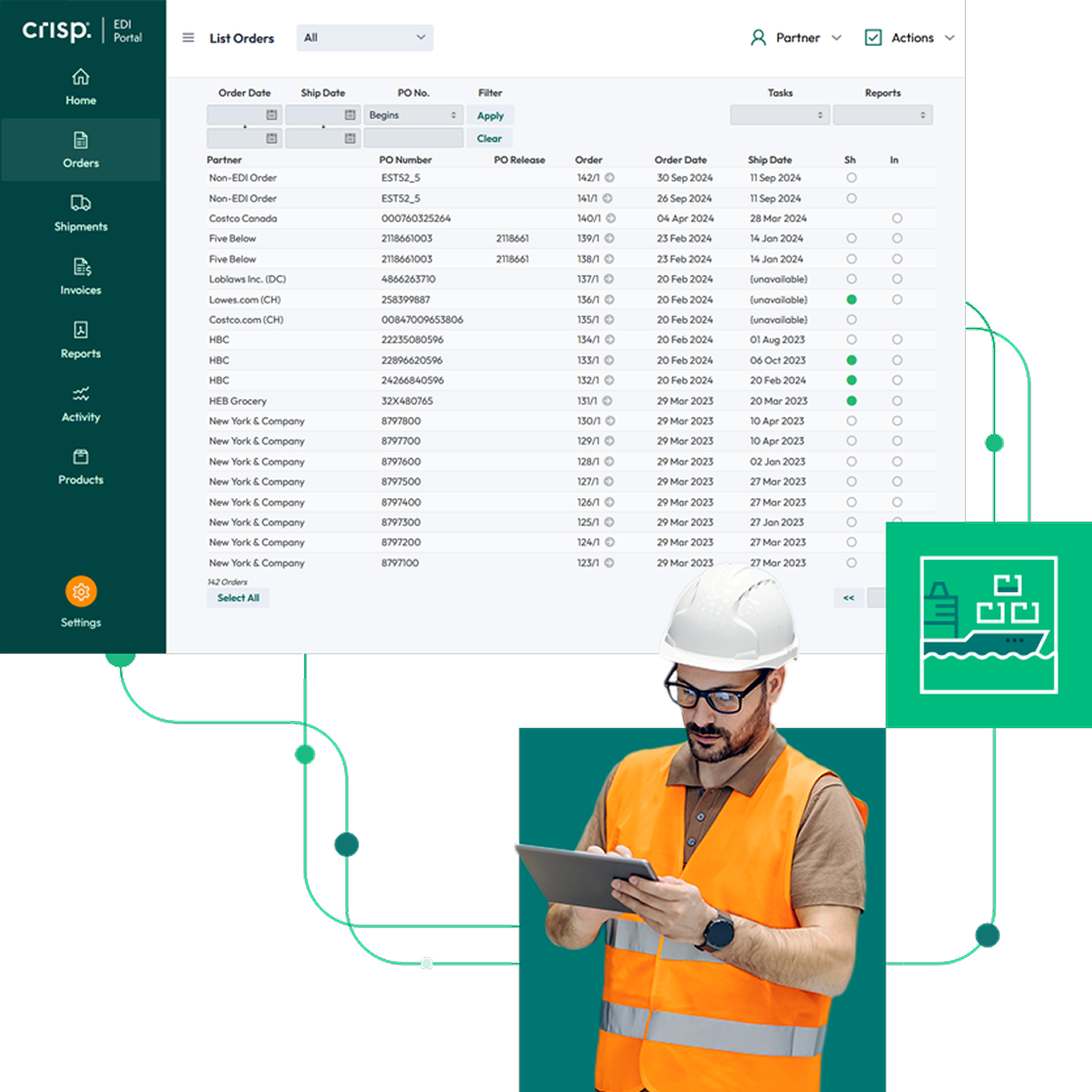Switch to the Orders sidebar section

pyautogui.click(x=81, y=150)
